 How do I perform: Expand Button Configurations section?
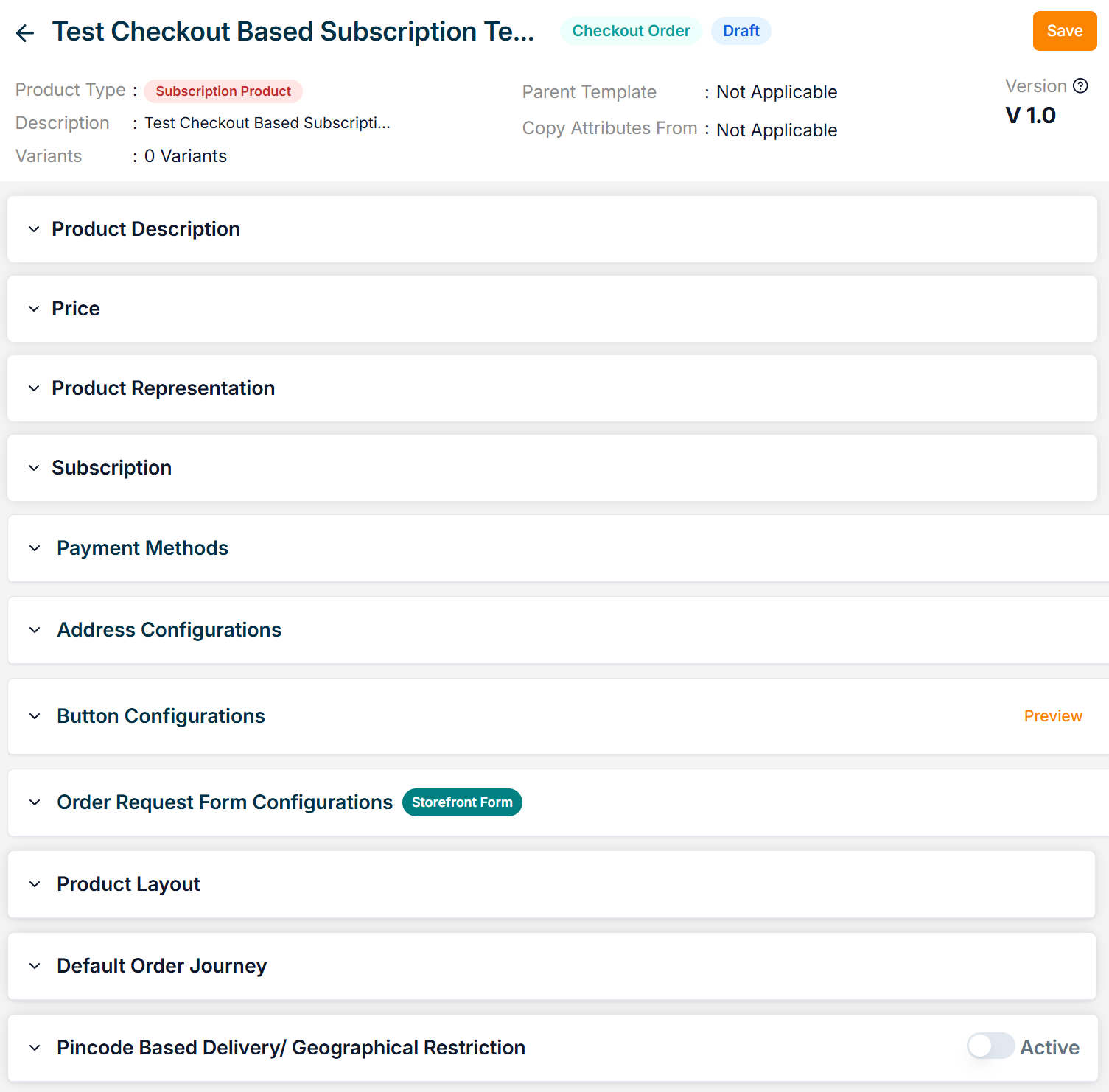(161, 716)
